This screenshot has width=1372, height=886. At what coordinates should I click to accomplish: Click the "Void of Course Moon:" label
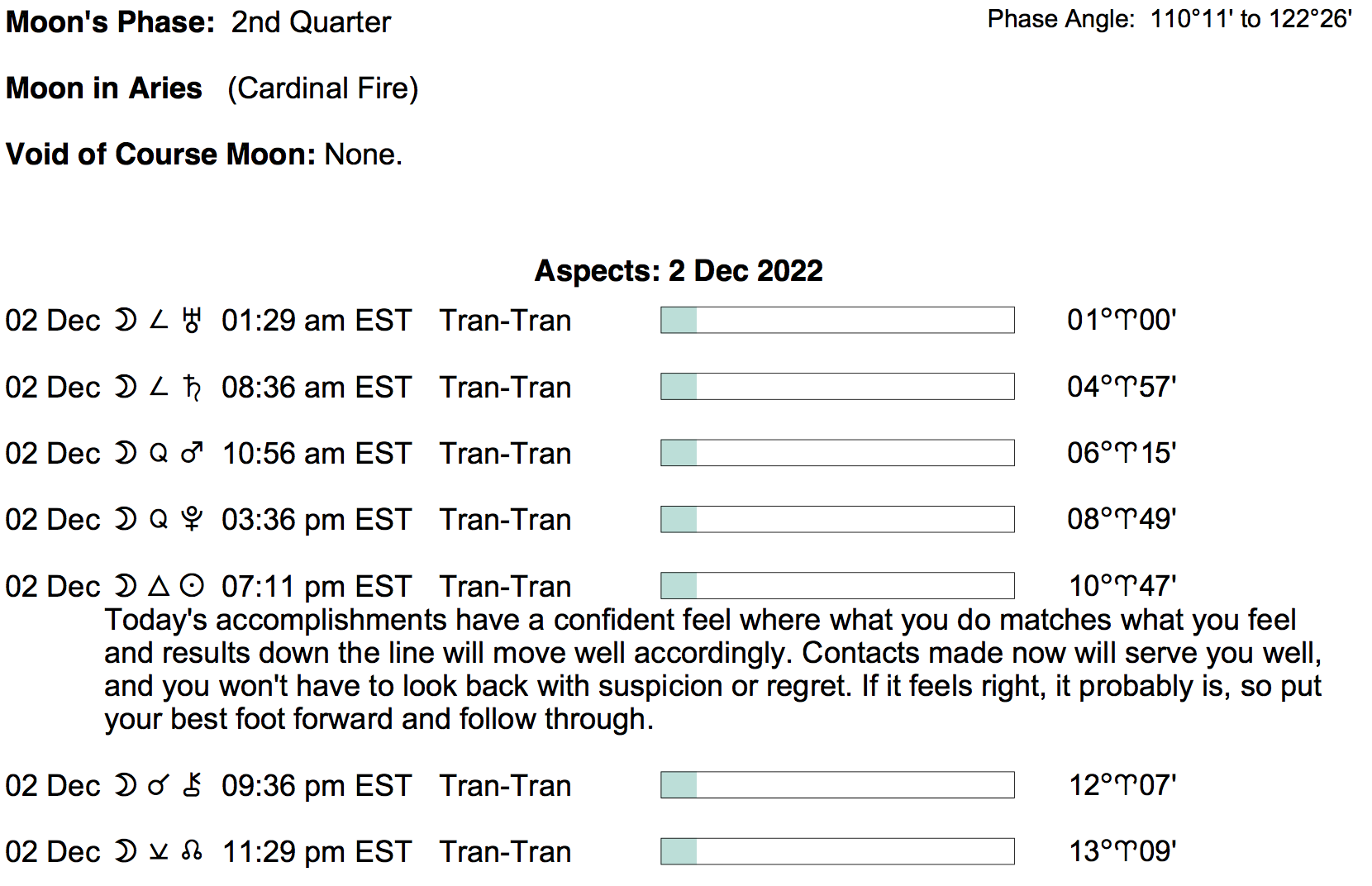click(x=161, y=155)
